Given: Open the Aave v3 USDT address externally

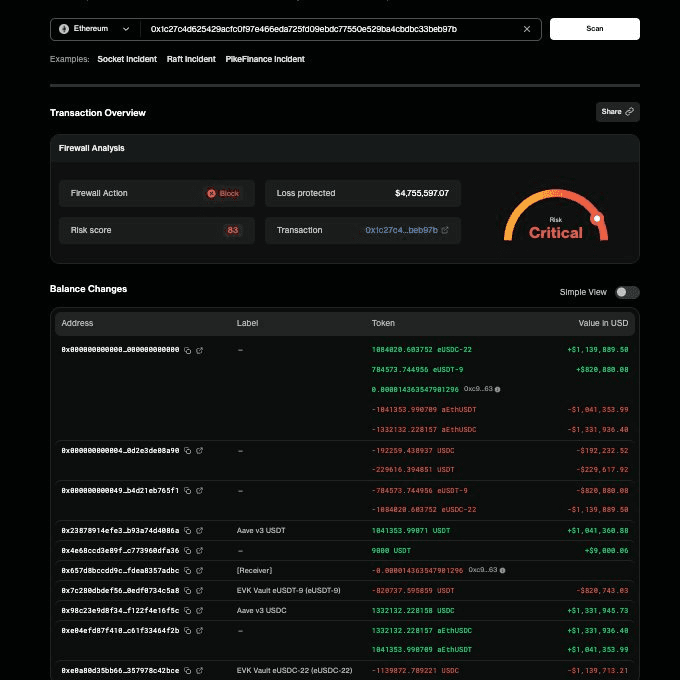Looking at the screenshot, I should (x=199, y=530).
